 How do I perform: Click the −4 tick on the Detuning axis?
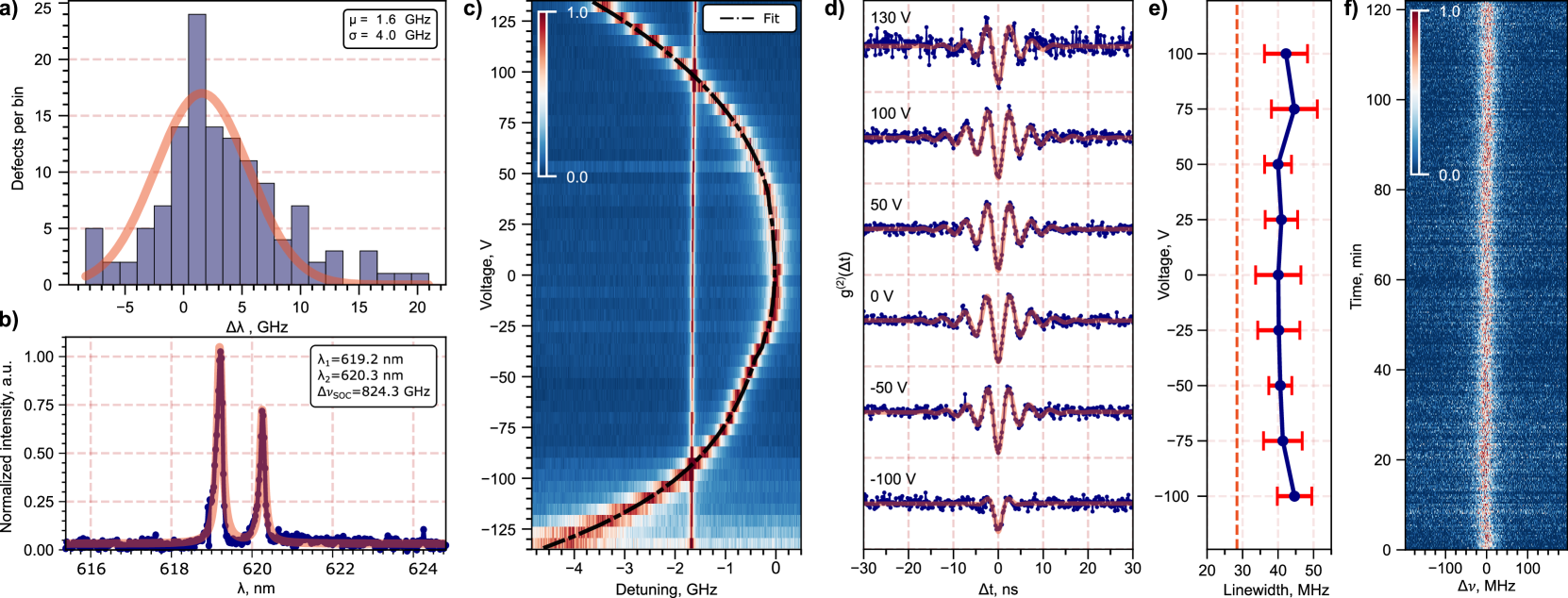point(574,569)
